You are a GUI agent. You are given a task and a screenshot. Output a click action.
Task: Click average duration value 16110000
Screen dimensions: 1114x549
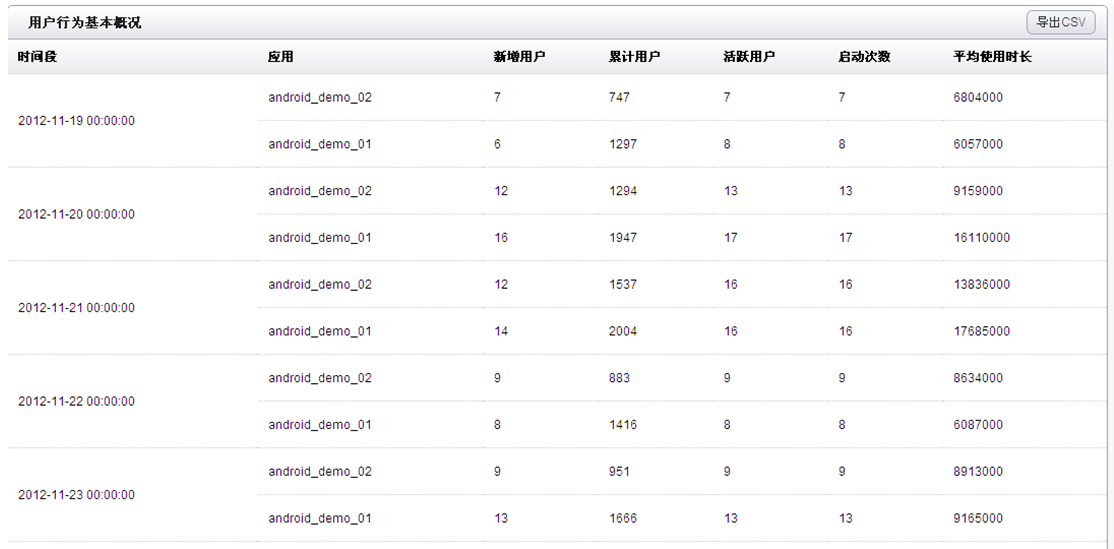[982, 238]
